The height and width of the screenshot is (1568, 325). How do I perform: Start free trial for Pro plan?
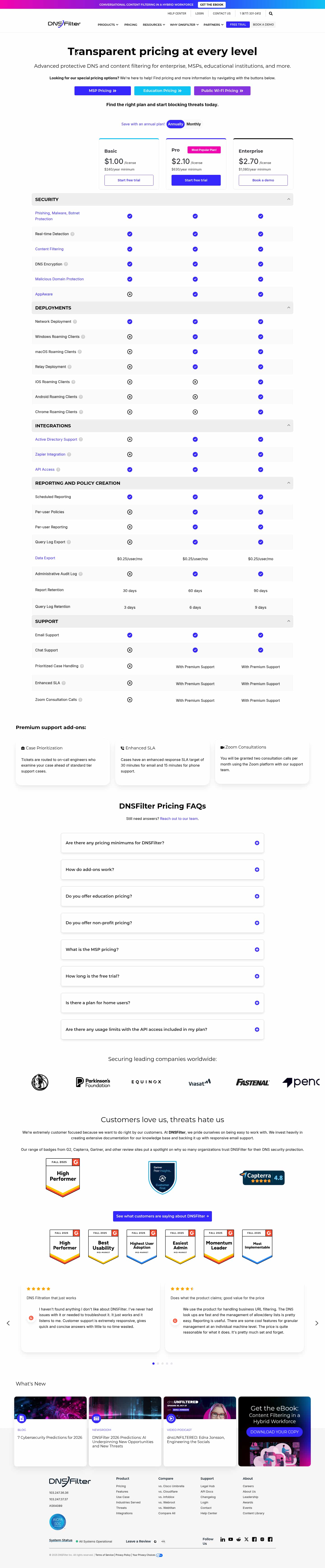(x=196, y=180)
